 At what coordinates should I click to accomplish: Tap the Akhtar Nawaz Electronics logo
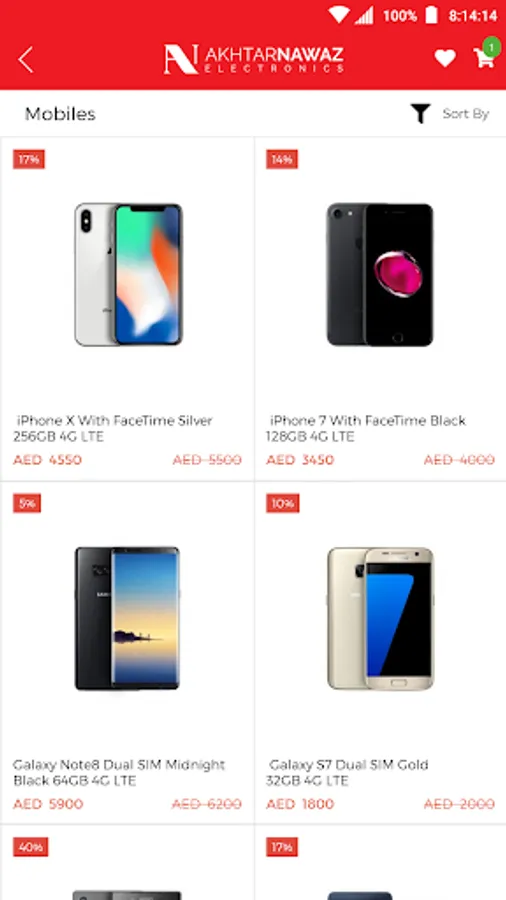coord(254,59)
